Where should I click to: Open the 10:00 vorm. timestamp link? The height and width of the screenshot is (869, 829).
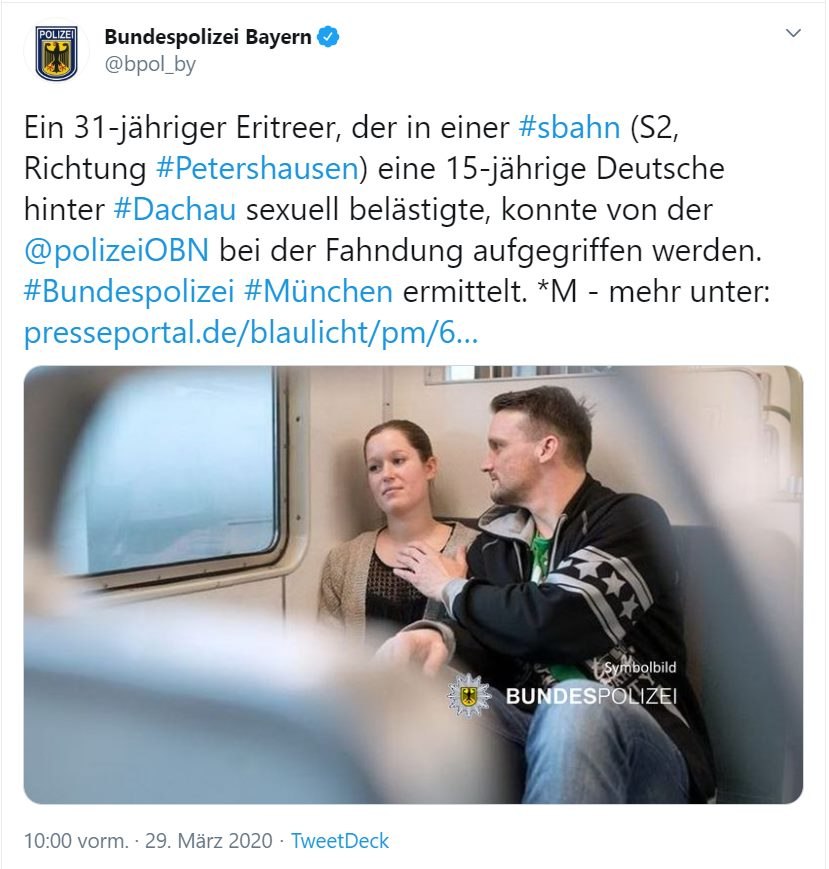click(x=76, y=841)
